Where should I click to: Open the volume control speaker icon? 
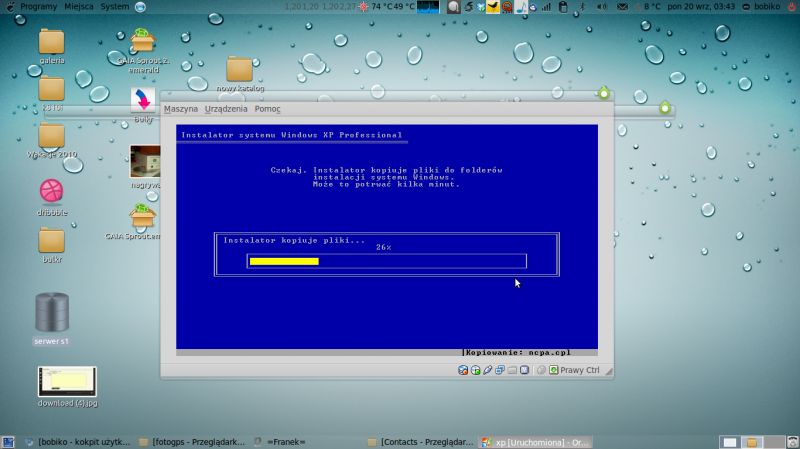point(602,7)
